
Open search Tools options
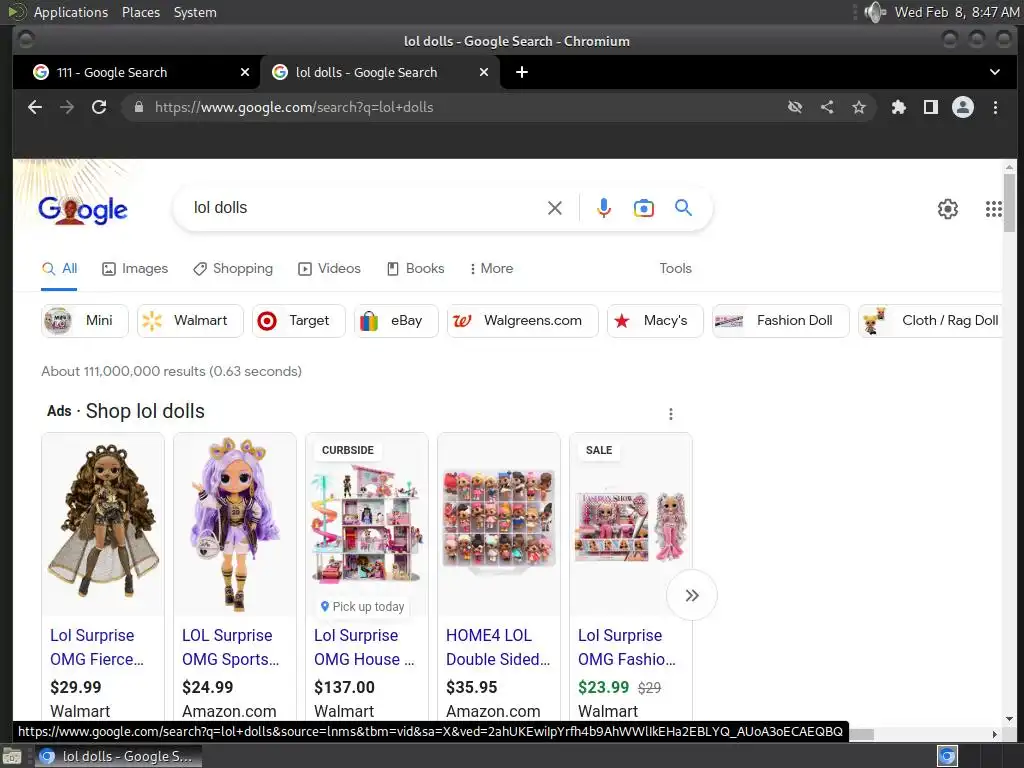(675, 268)
